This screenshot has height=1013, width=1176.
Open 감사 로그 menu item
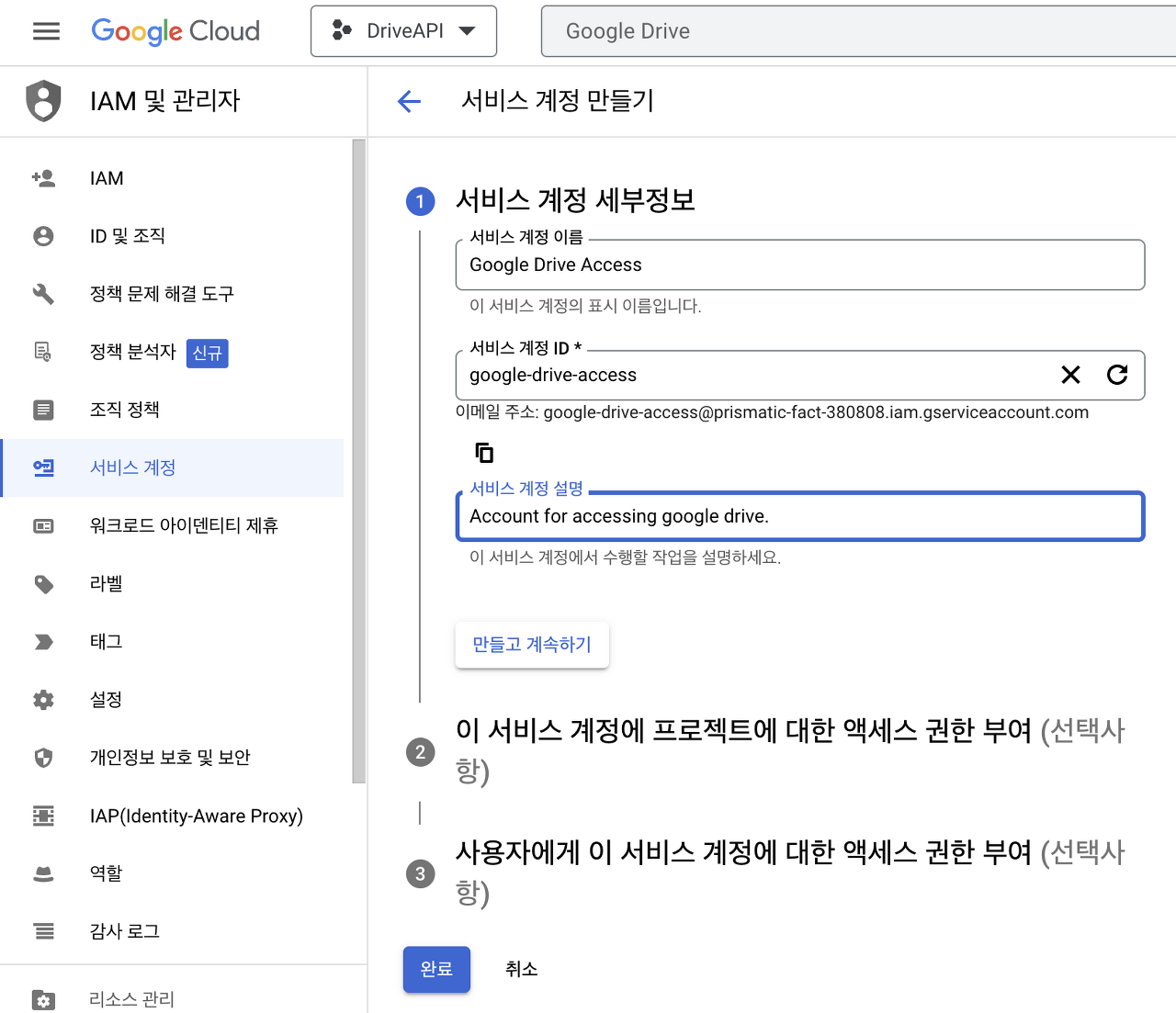[173, 930]
